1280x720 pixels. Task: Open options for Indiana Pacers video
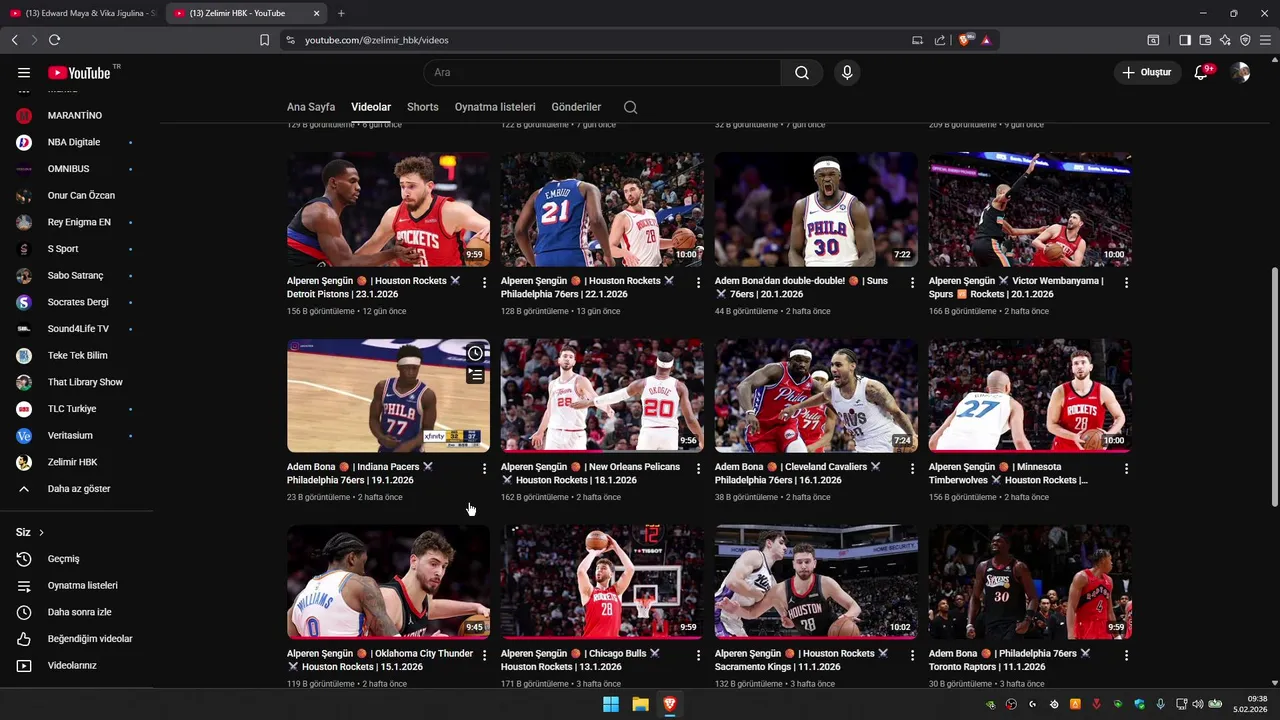[x=484, y=469]
